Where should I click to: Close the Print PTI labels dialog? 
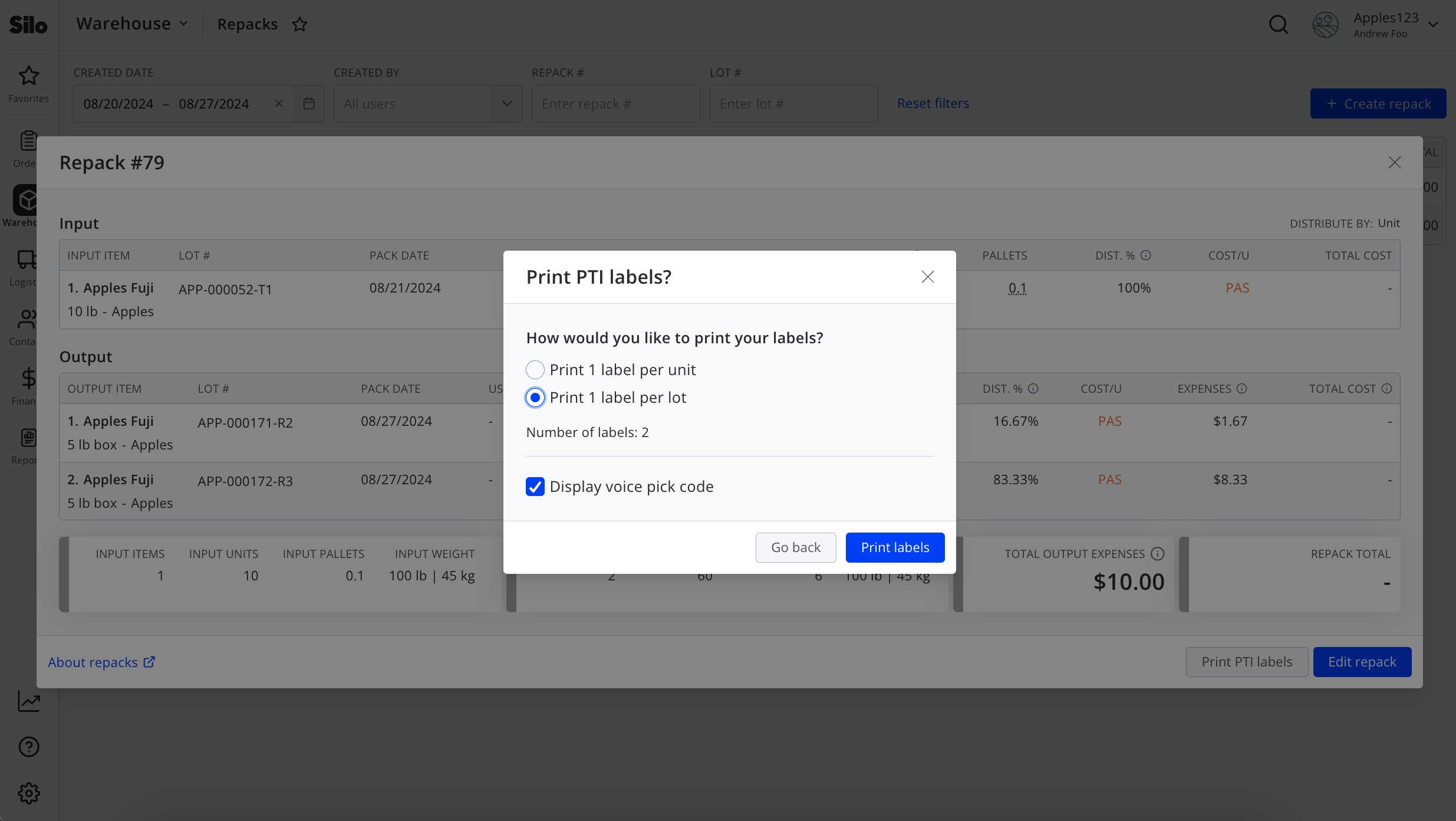click(928, 277)
